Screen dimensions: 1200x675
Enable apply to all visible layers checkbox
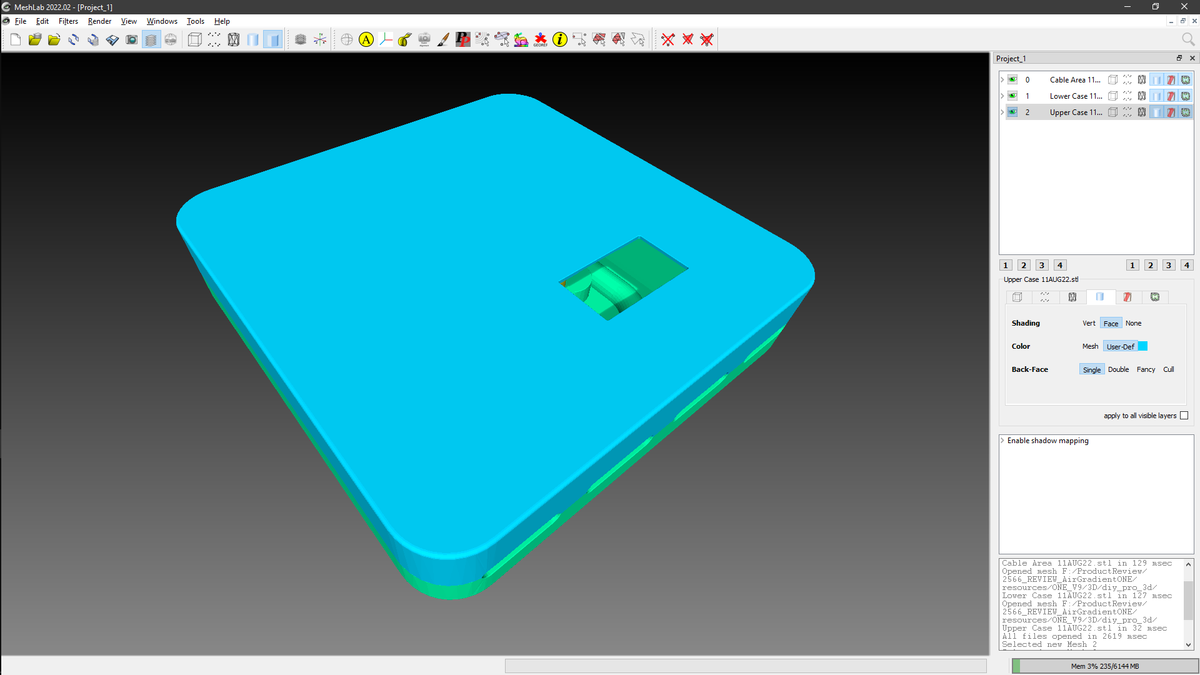[1185, 416]
